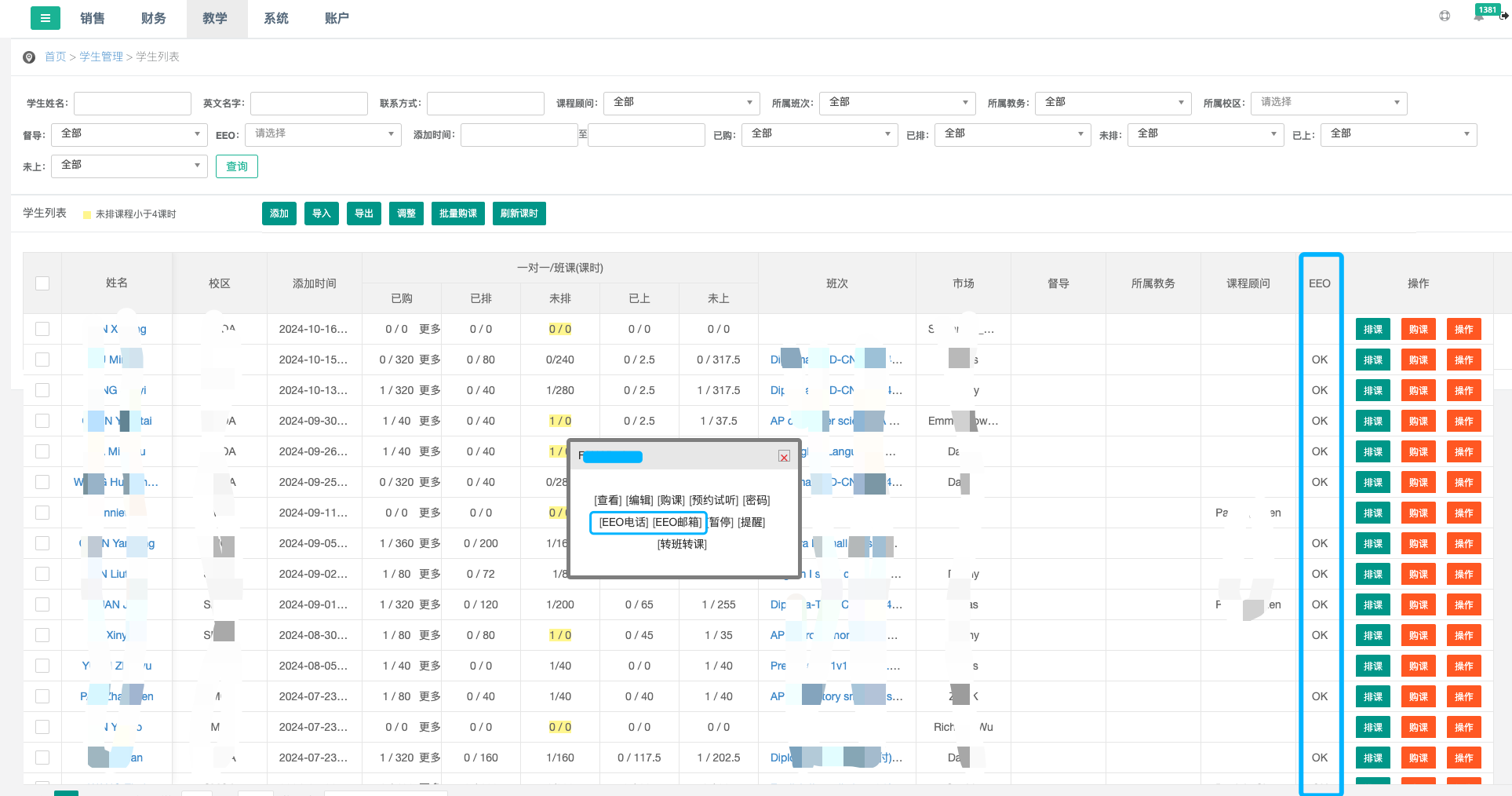Click the globe icon in top bar
The height and width of the screenshot is (796, 1512).
click(x=1445, y=16)
